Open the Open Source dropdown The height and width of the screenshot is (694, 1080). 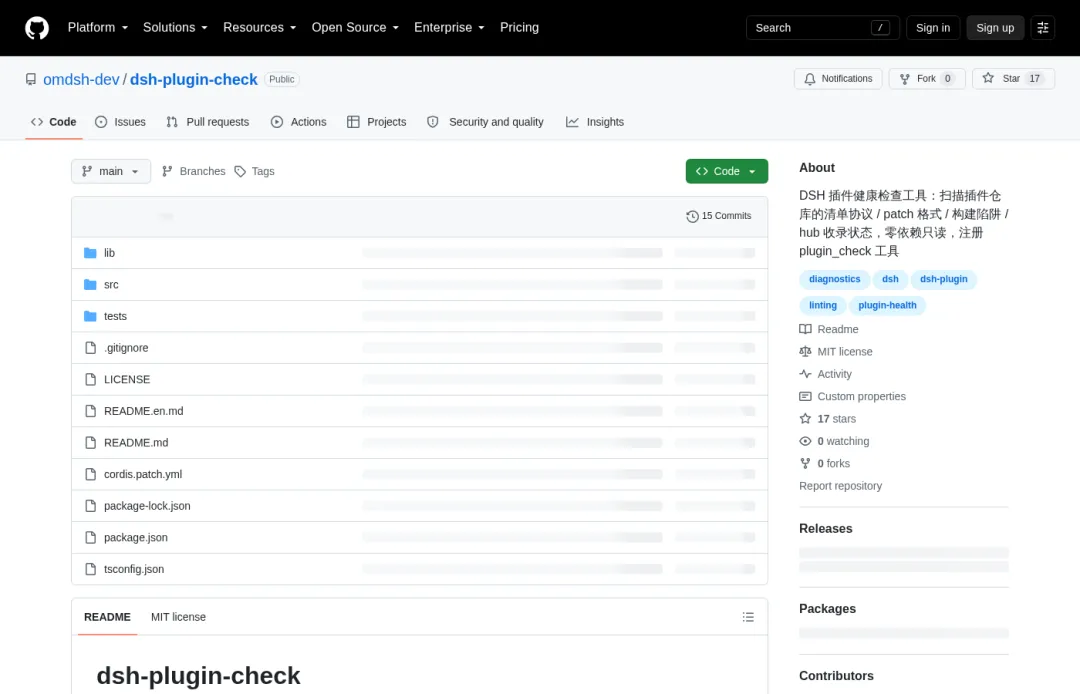(x=355, y=28)
